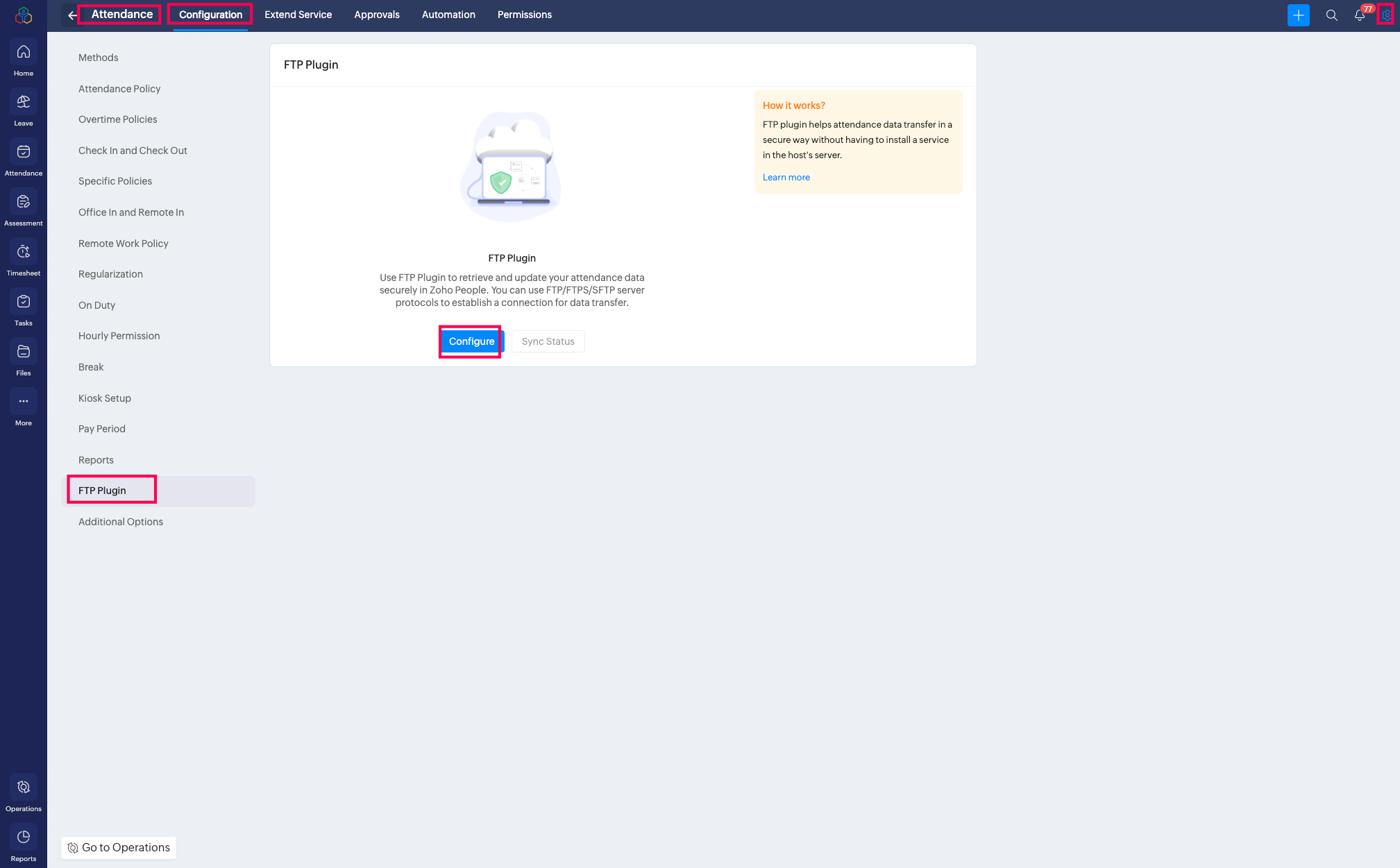Open the Learn more link
1400x868 pixels.
tap(786, 177)
